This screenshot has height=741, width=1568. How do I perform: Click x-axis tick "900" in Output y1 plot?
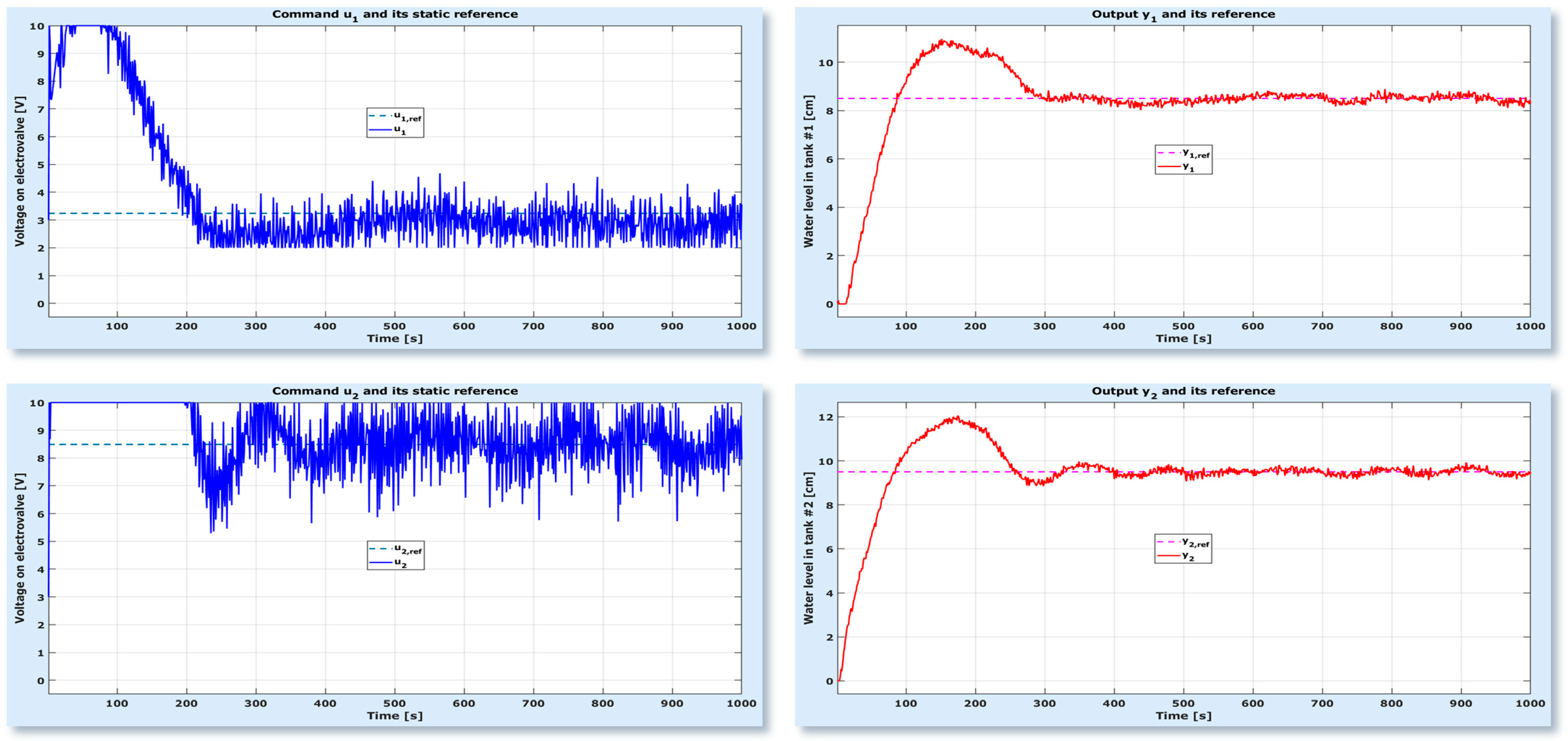1461,326
